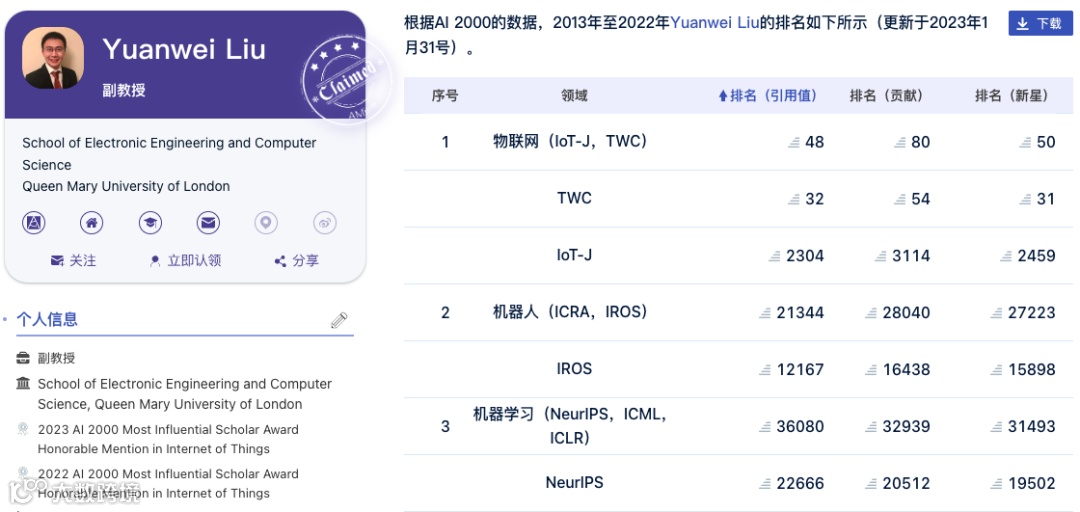This screenshot has width=1080, height=512.
Task: Click the email envelope icon in the circle row
Action: (208, 223)
